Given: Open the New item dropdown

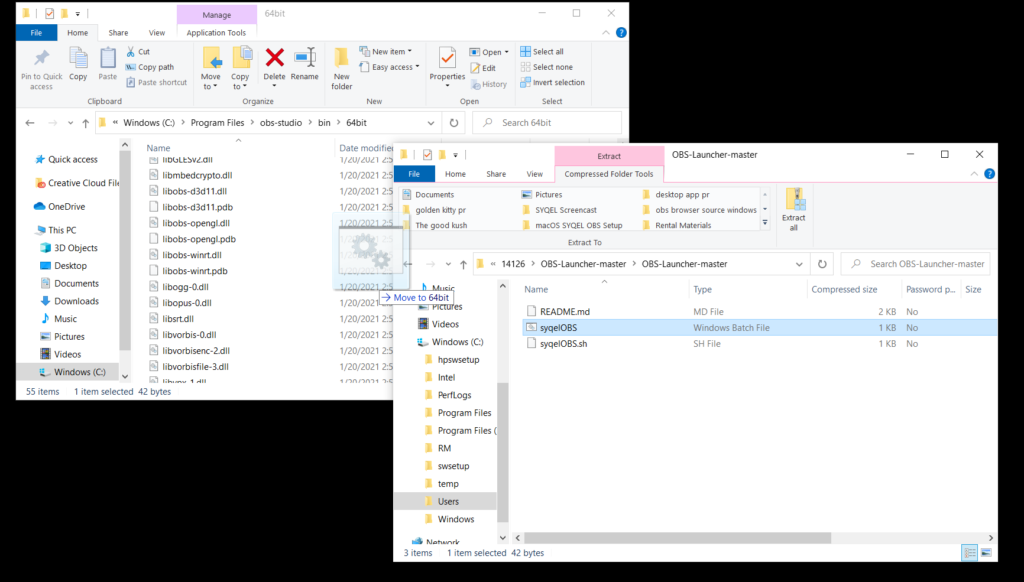Looking at the screenshot, I should [386, 52].
